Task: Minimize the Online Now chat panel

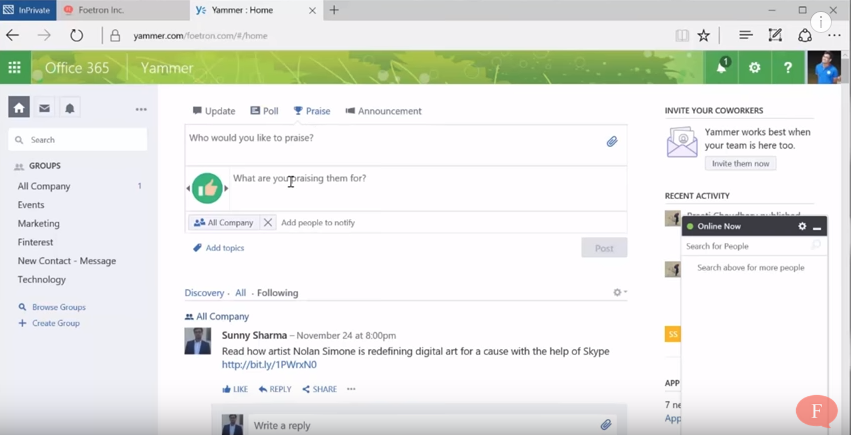Action: click(x=817, y=227)
